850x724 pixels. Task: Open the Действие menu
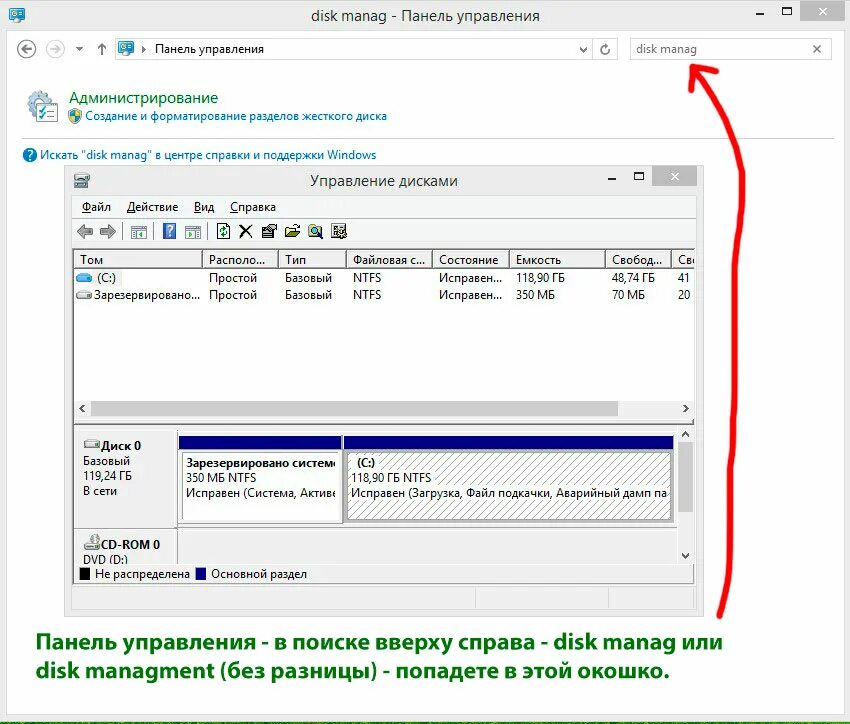(x=152, y=207)
